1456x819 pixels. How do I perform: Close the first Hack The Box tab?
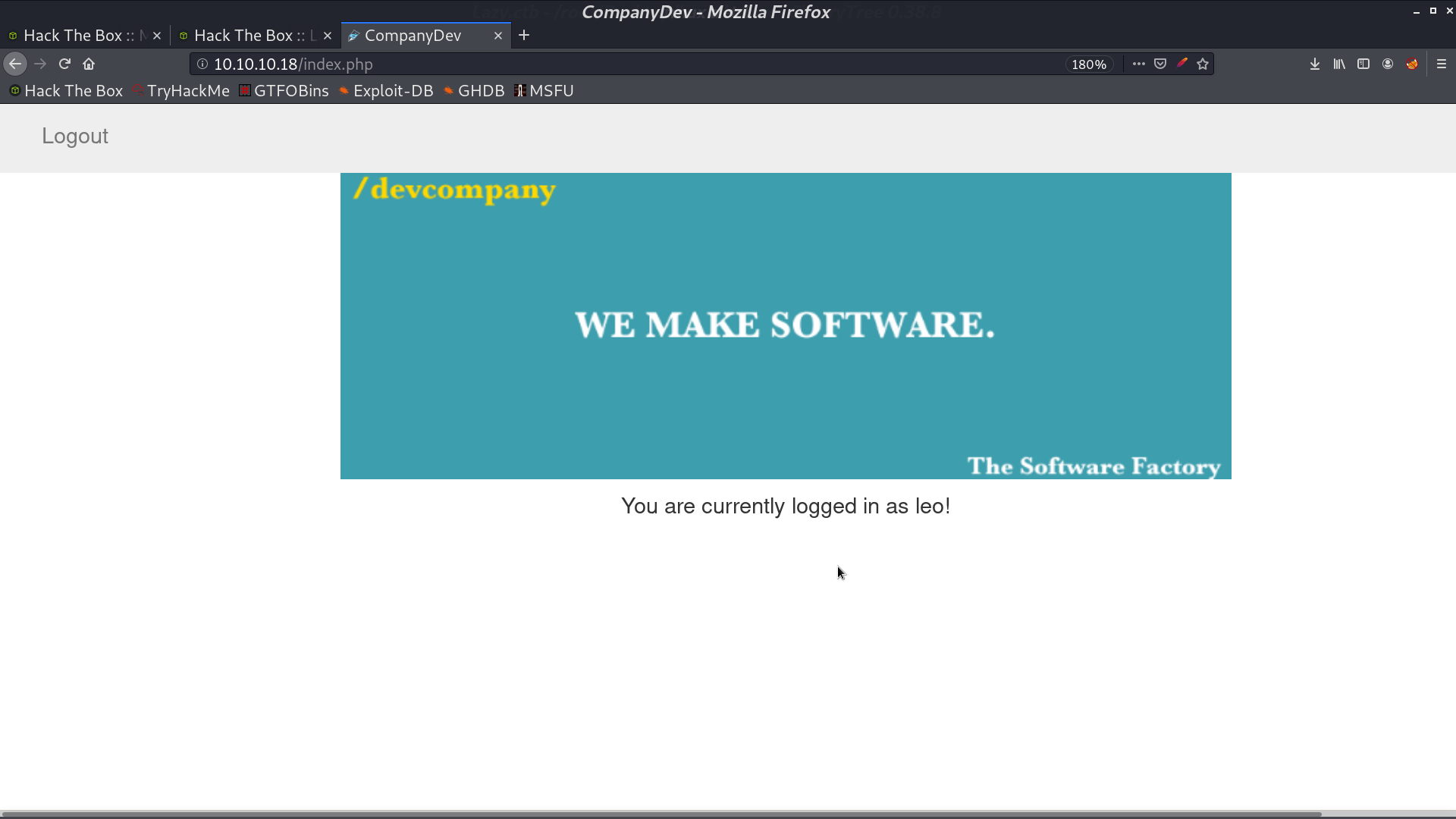tap(157, 36)
